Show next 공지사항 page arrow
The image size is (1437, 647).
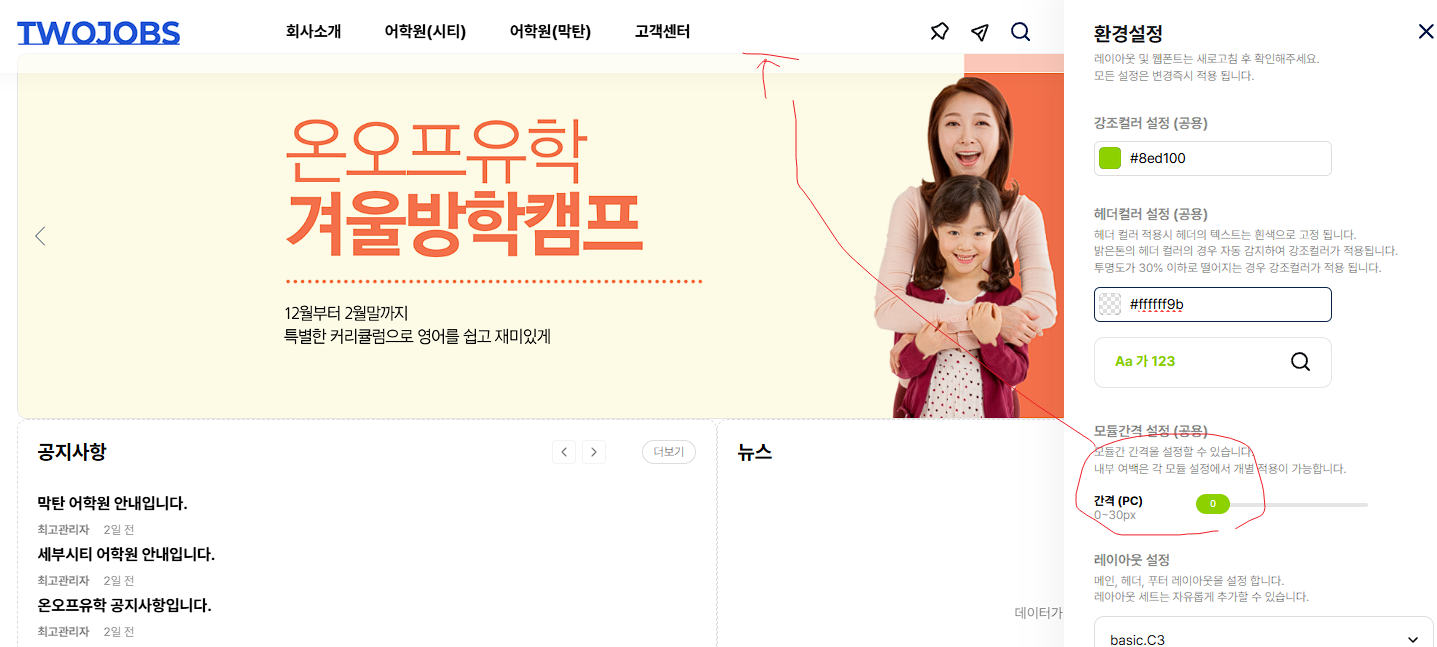(x=594, y=452)
